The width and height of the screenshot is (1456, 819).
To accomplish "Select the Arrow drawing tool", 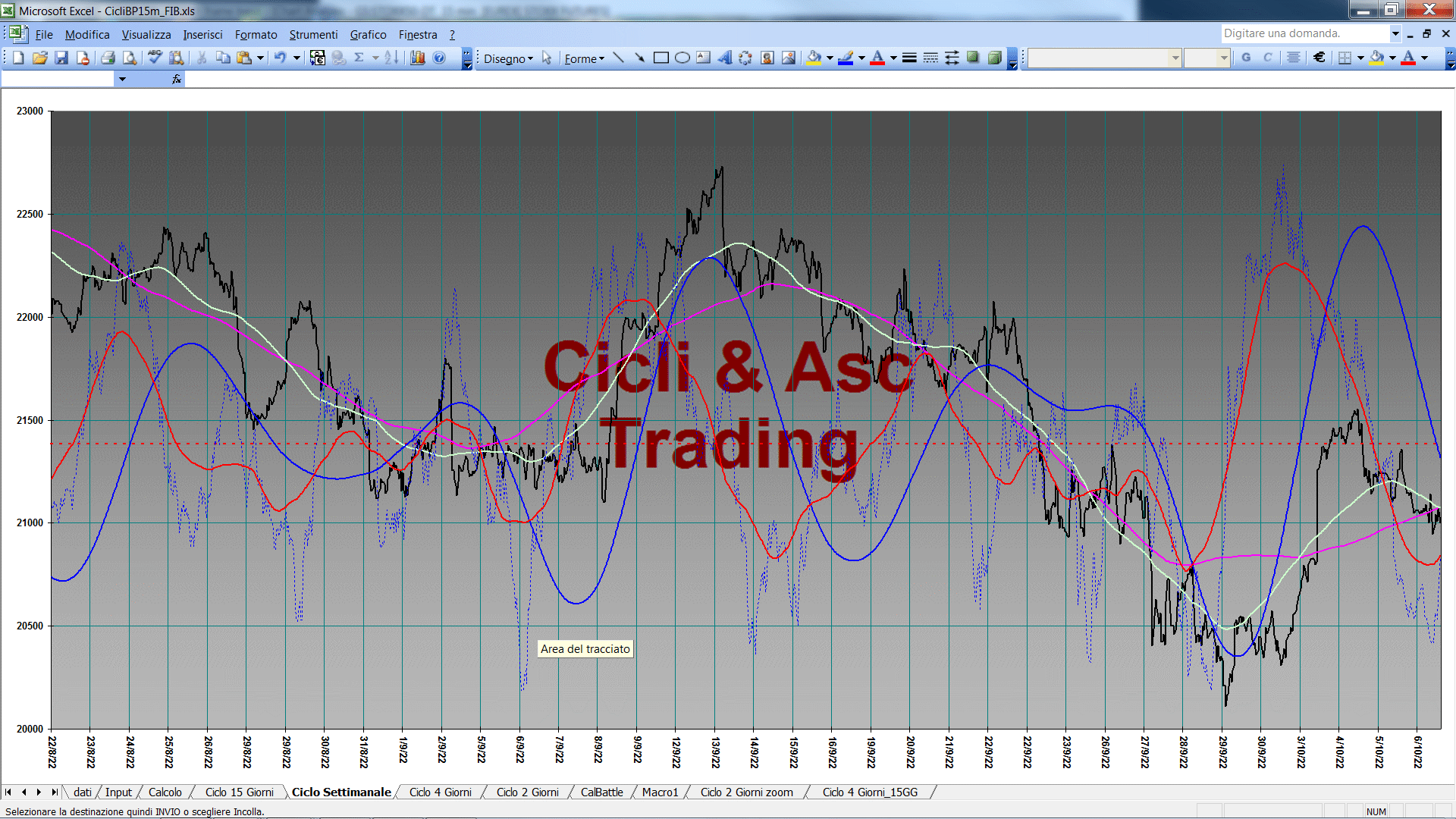I will click(x=640, y=58).
